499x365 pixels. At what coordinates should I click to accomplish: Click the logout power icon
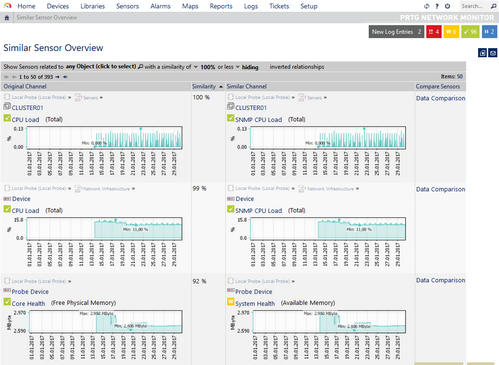(x=447, y=6)
